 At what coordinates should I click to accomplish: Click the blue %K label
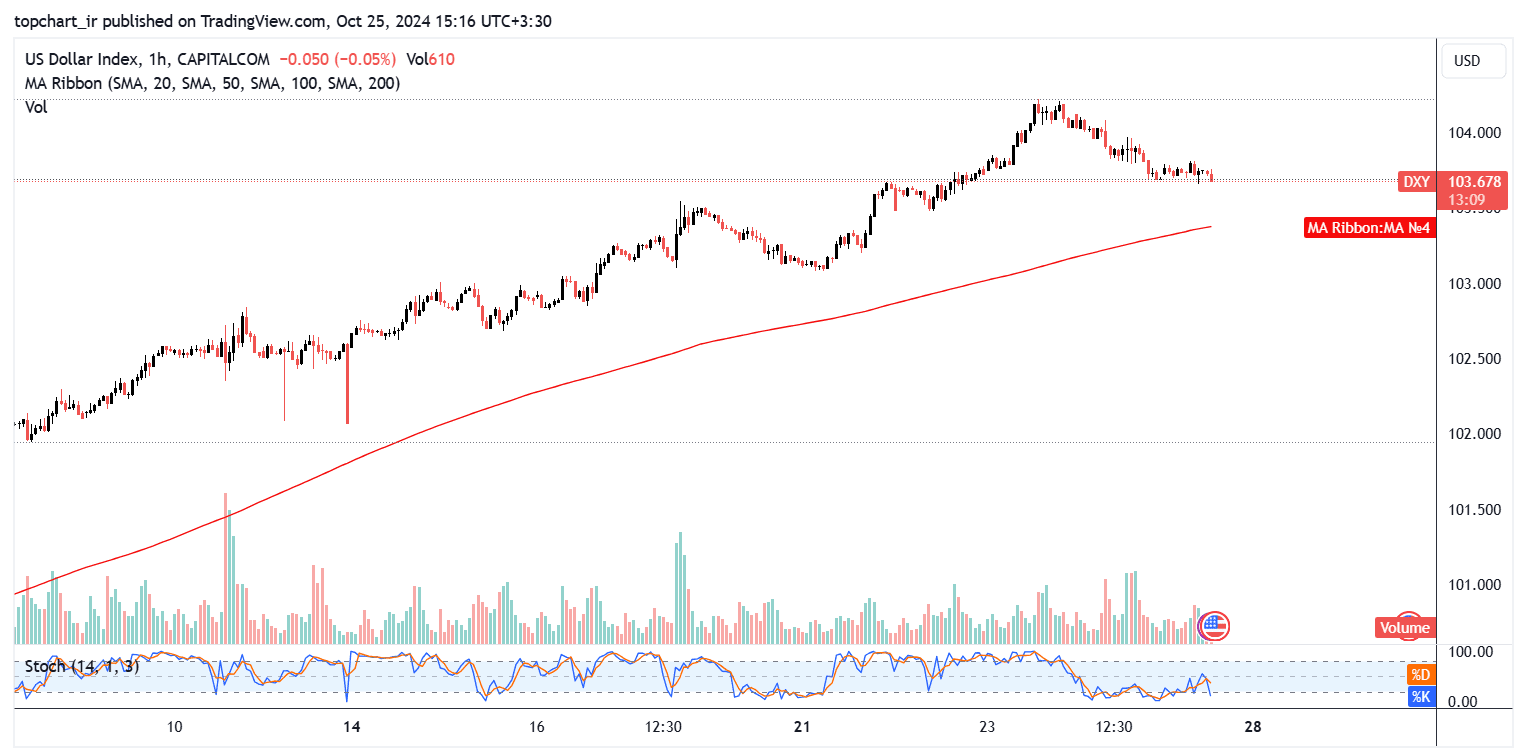(x=1420, y=696)
